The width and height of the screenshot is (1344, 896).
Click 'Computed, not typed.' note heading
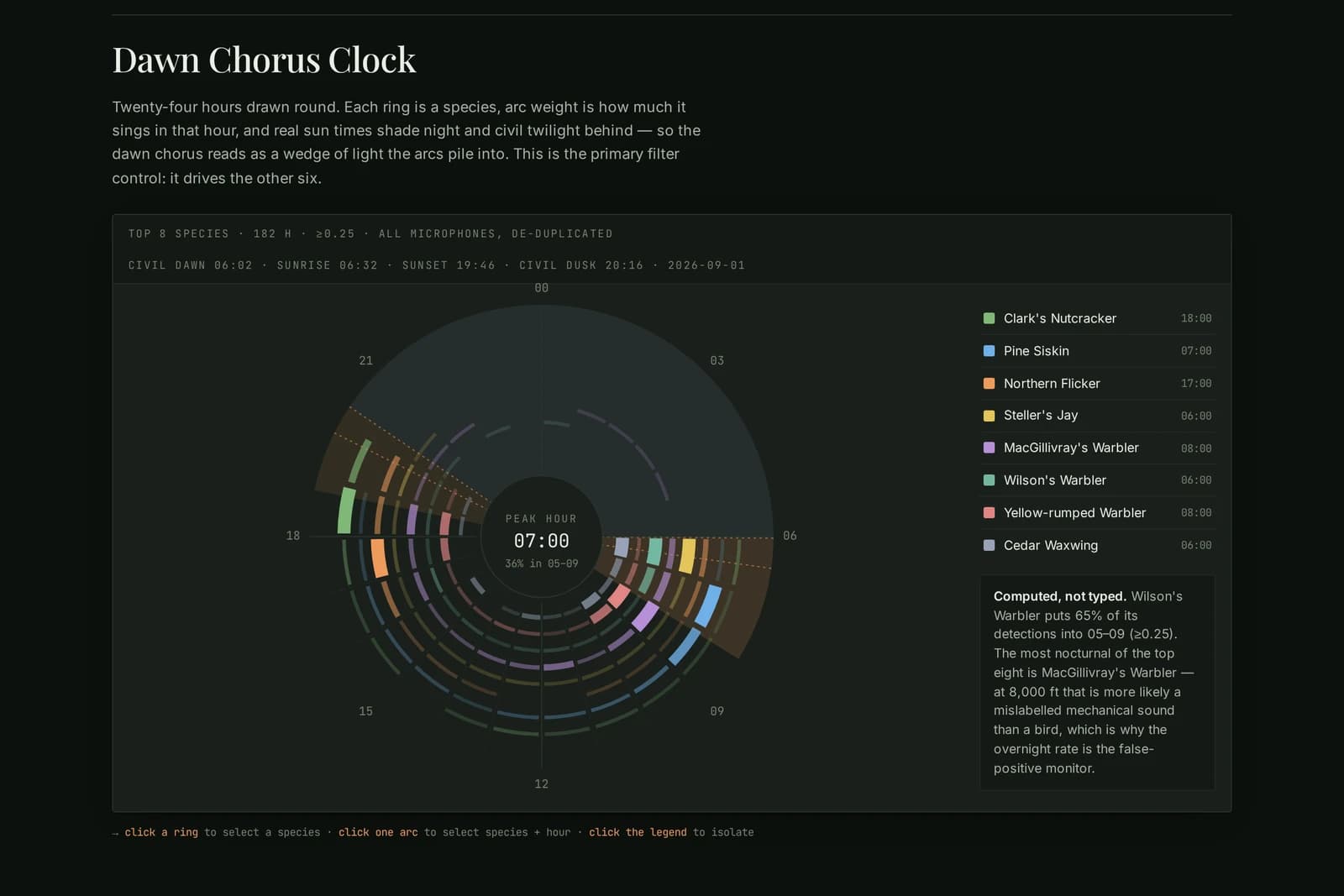1060,596
